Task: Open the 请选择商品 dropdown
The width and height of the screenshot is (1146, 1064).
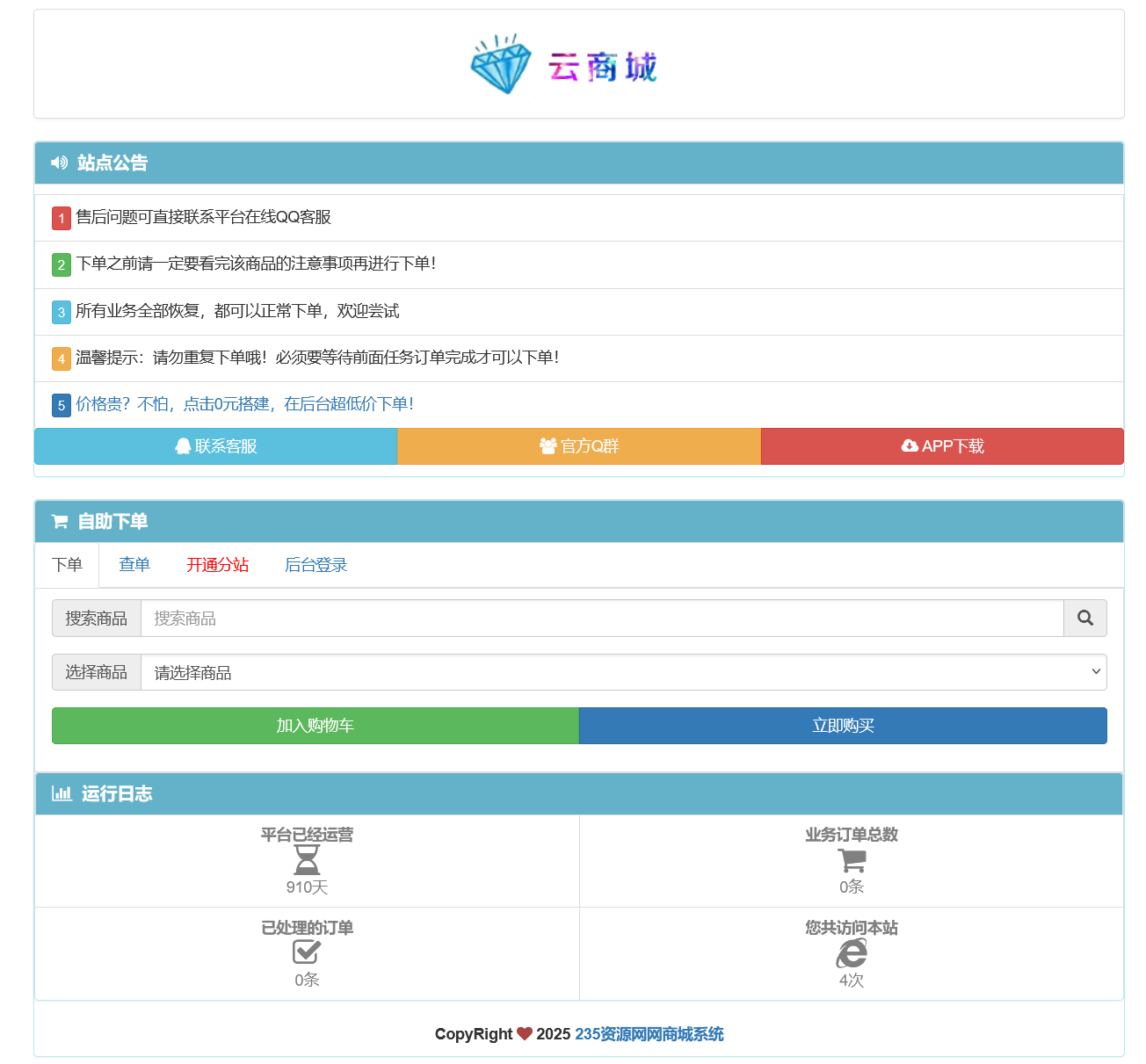Action: coord(625,672)
